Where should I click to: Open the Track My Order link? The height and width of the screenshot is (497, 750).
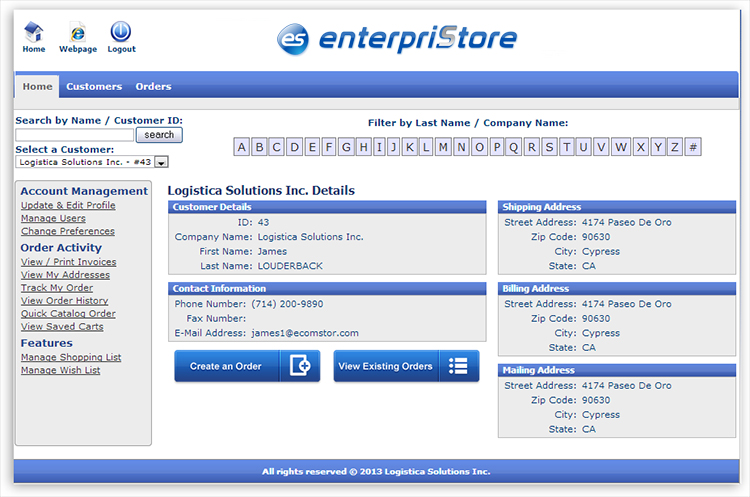[56, 288]
